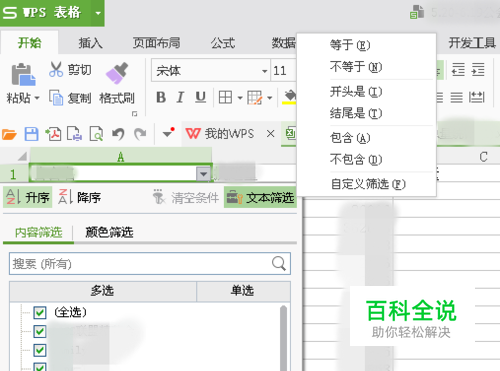
Task: Select column C header
Action: (483, 156)
